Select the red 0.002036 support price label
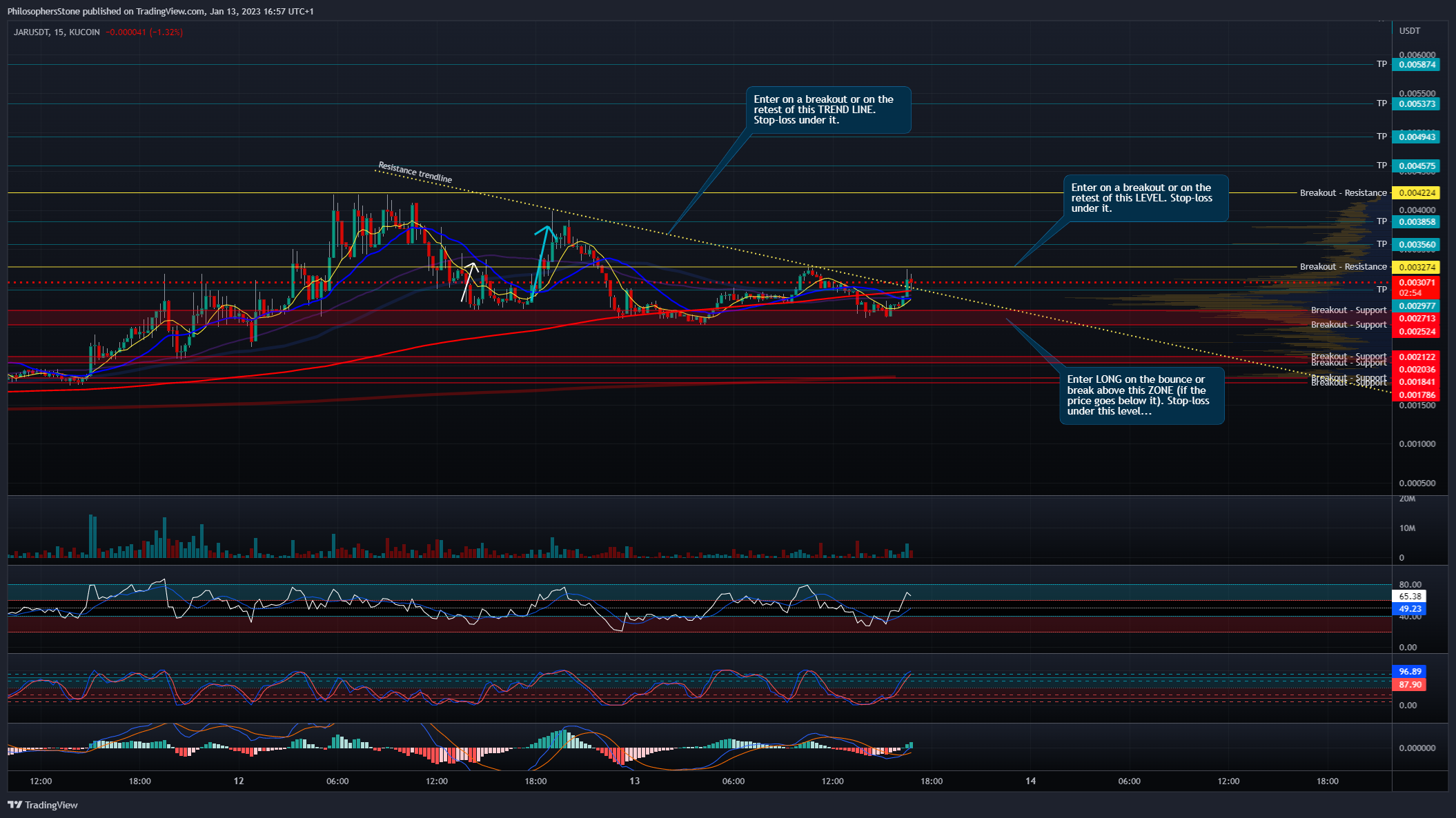Image resolution: width=1456 pixels, height=818 pixels. 1415,370
